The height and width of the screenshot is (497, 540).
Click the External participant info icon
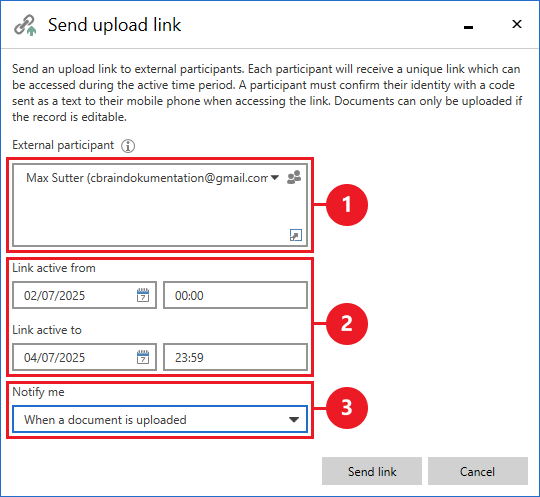[x=128, y=146]
